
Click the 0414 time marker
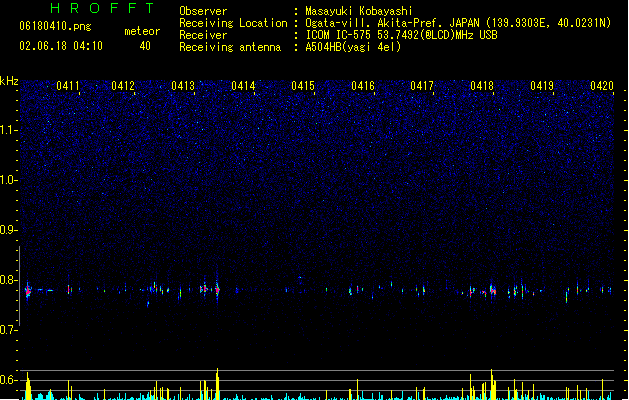(243, 86)
